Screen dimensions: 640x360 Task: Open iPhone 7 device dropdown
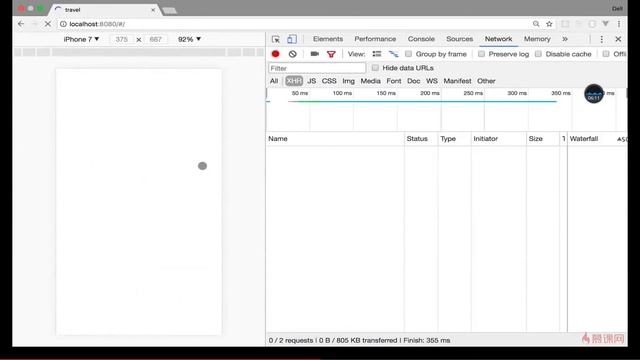coord(81,39)
